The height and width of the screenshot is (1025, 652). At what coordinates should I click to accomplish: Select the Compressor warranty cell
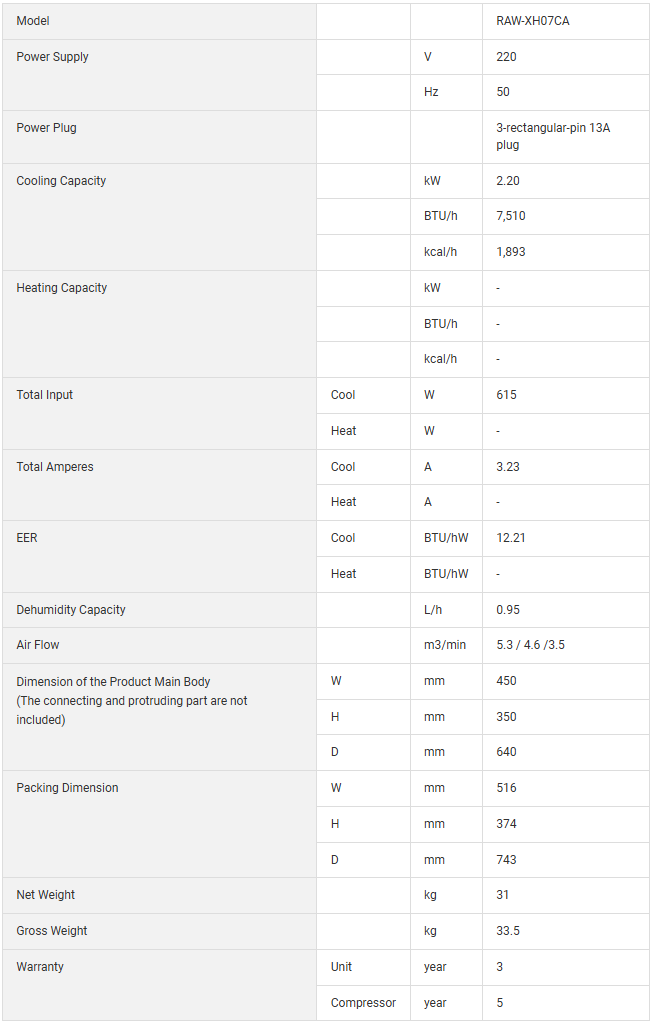click(x=363, y=1003)
